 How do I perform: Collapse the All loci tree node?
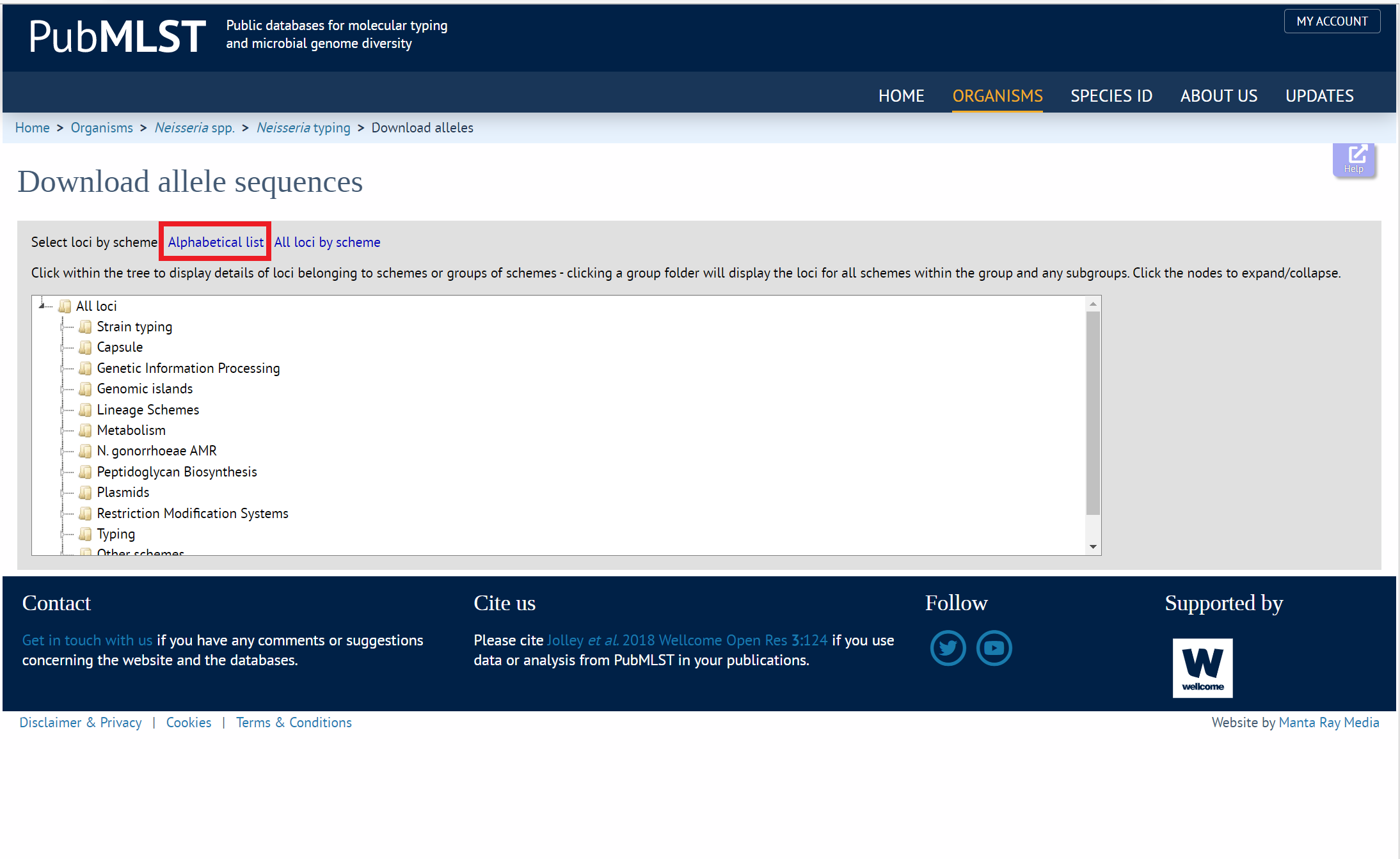[42, 306]
